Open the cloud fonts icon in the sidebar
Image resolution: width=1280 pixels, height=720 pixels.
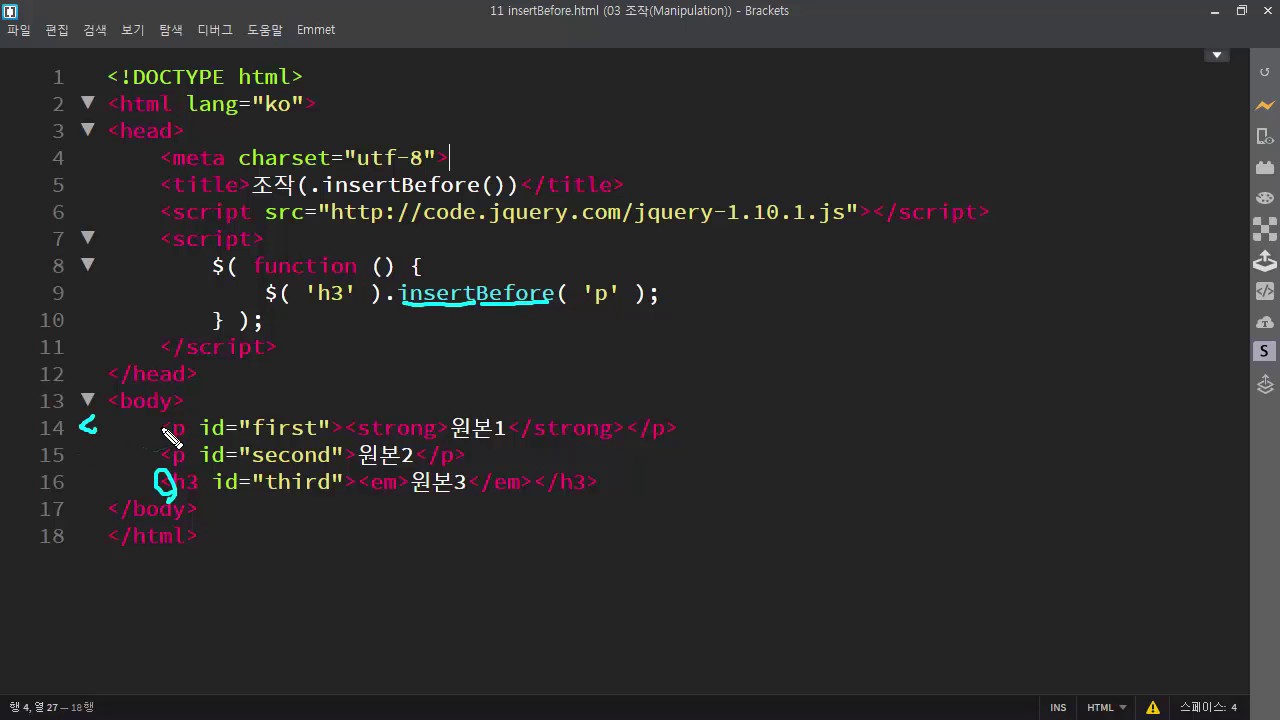(x=1265, y=322)
